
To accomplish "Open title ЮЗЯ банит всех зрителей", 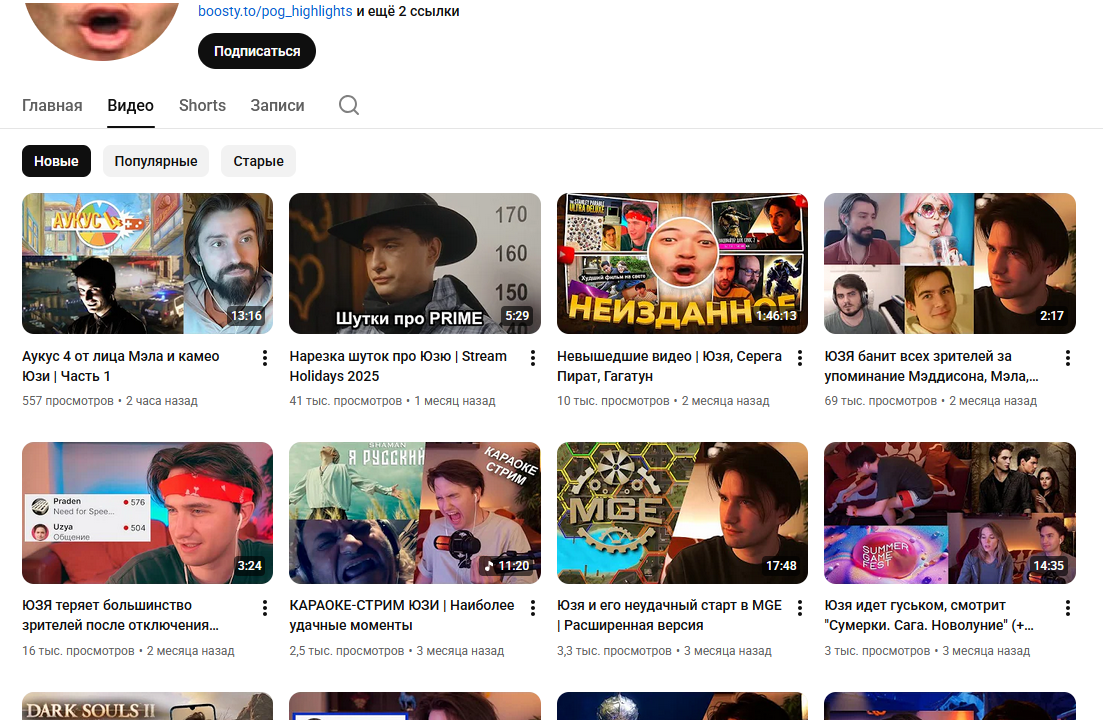I will pos(931,366).
